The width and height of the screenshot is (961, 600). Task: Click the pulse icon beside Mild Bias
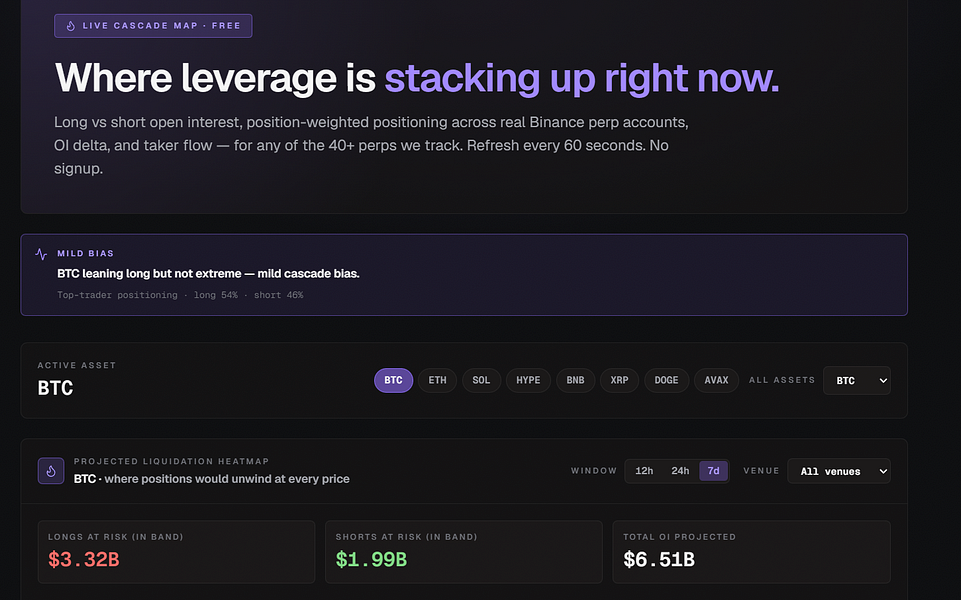[x=41, y=254]
